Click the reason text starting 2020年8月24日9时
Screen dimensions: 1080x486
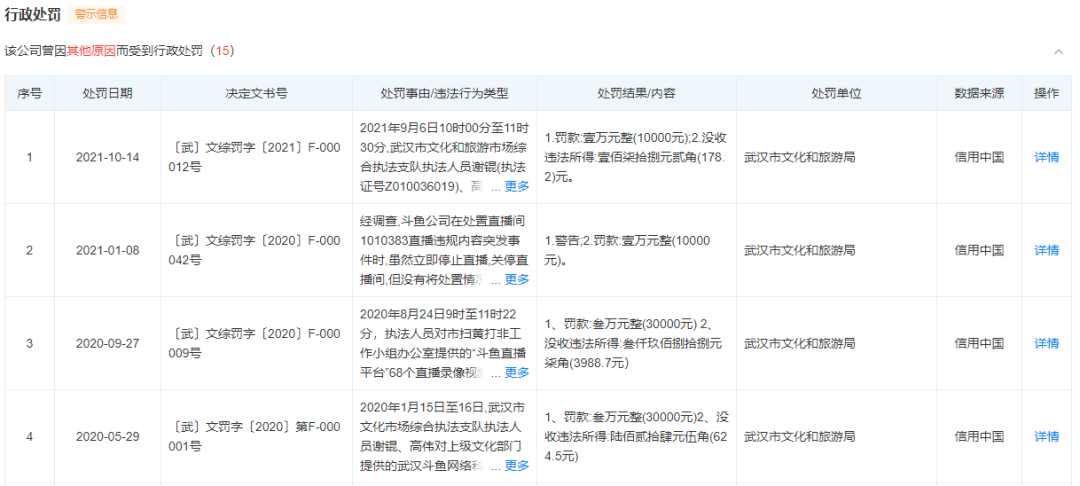[x=444, y=343]
